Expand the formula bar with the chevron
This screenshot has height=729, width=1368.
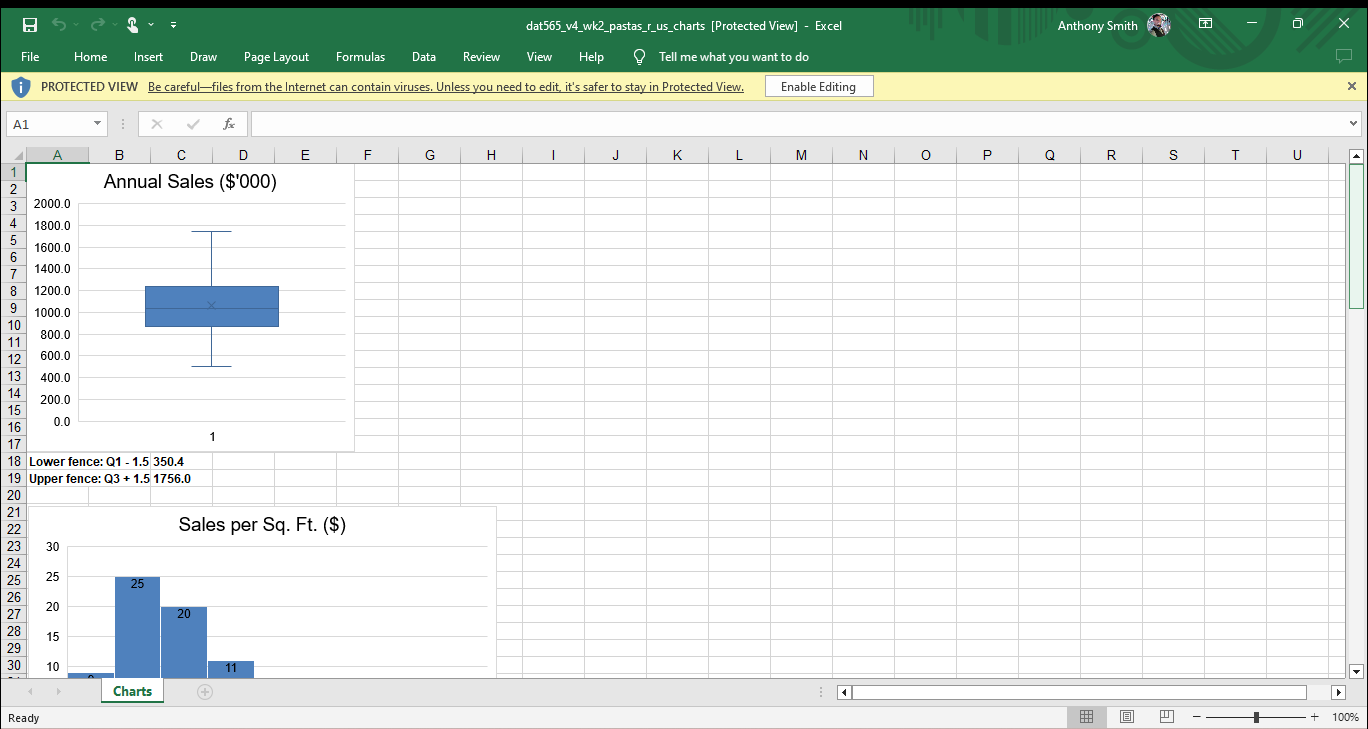coord(1354,124)
